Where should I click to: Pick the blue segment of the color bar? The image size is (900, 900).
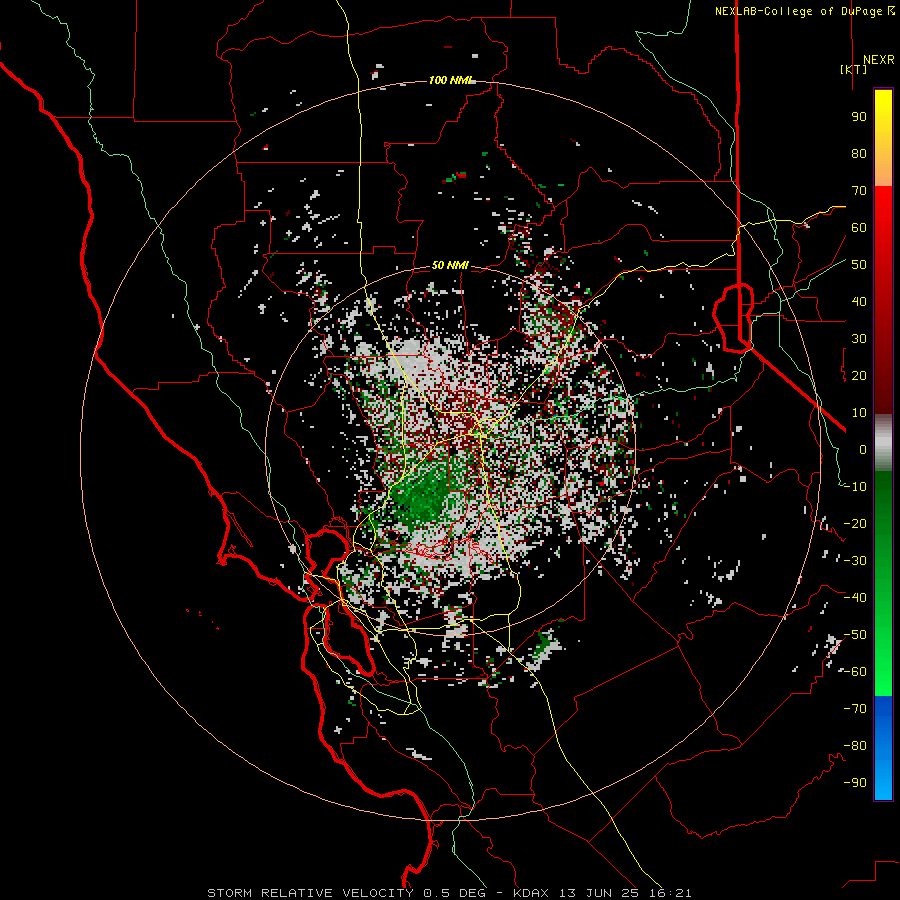[883, 748]
